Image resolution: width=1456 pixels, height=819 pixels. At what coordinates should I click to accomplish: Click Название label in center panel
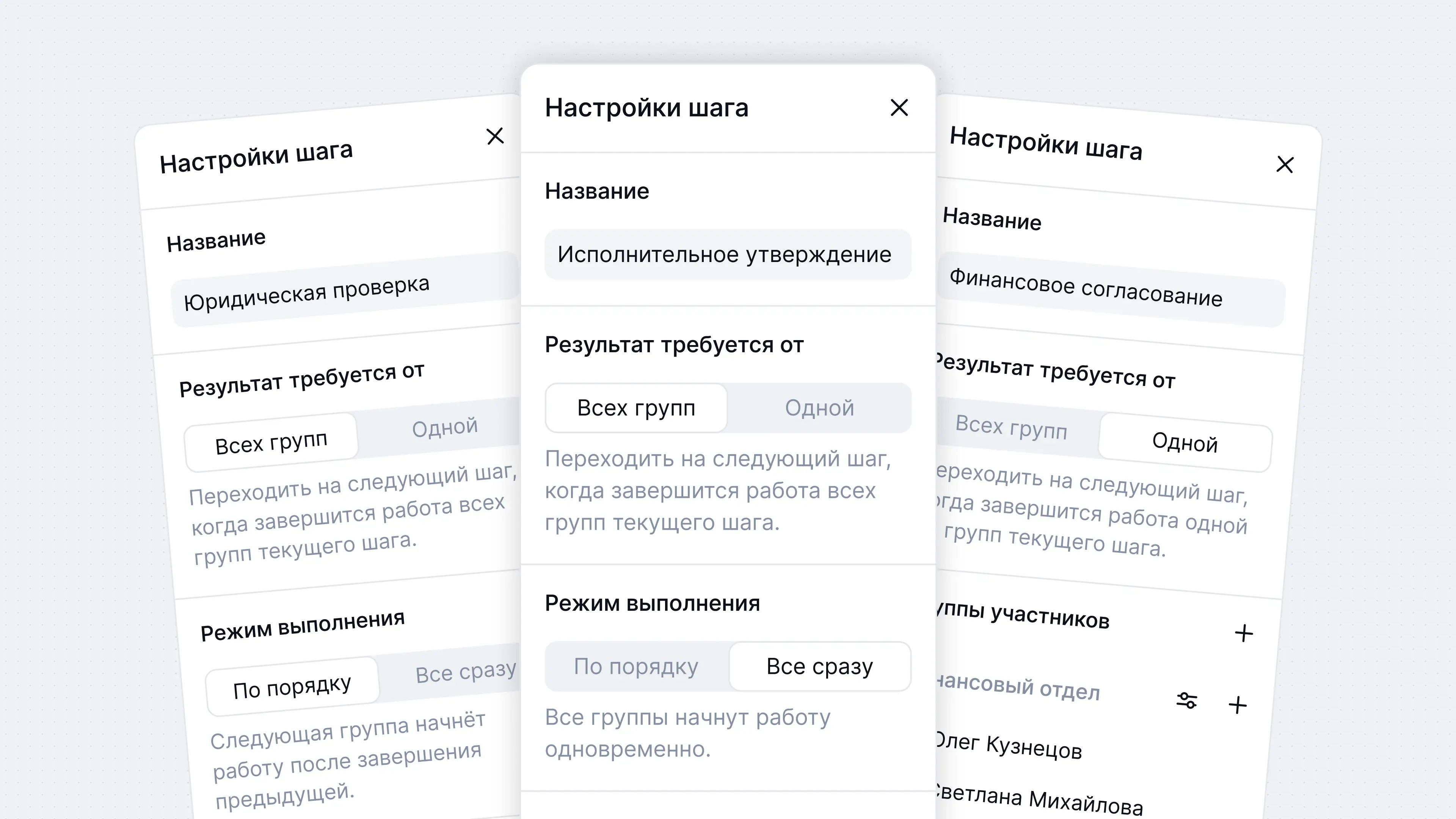[x=597, y=191]
